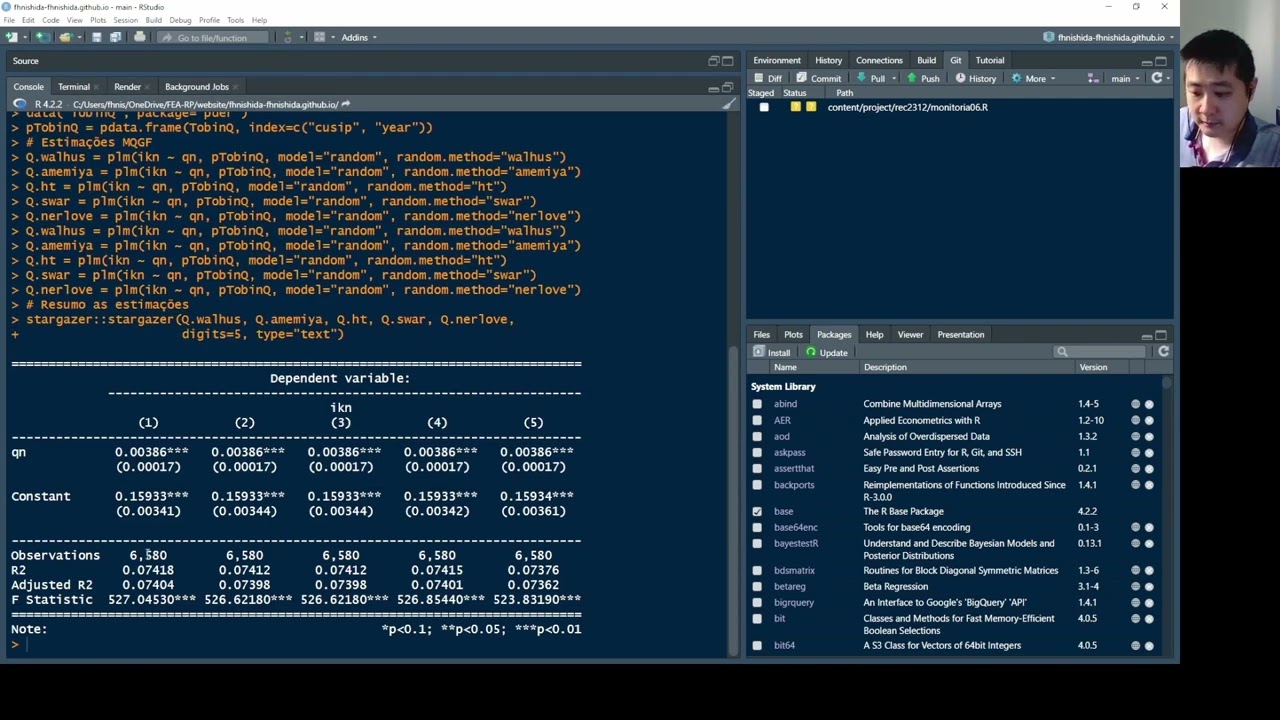The image size is (1280, 720).
Task: Select the monitoria06.R file row in Git
Action: (960, 107)
